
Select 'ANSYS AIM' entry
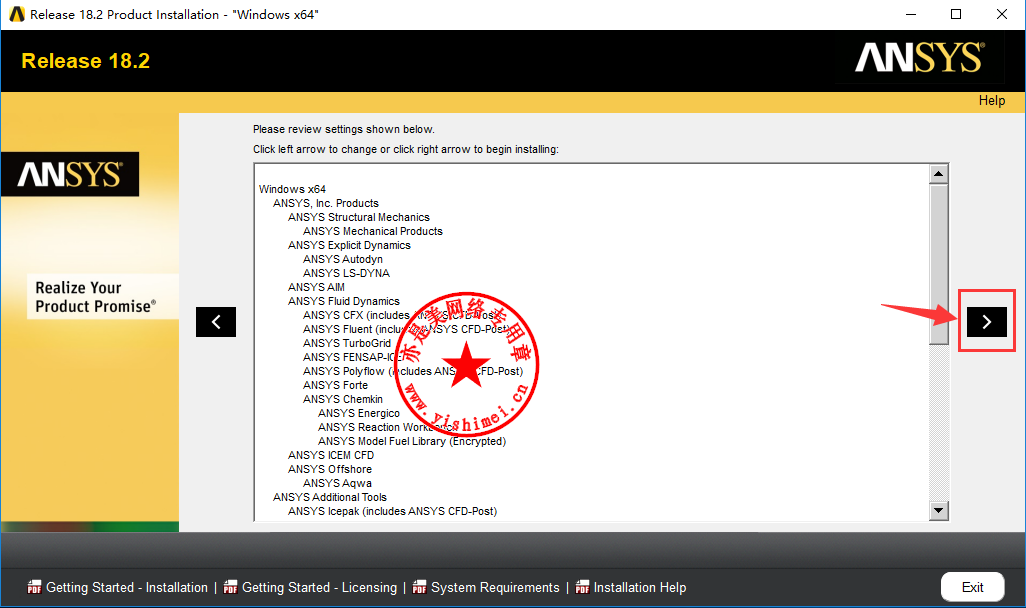click(316, 287)
